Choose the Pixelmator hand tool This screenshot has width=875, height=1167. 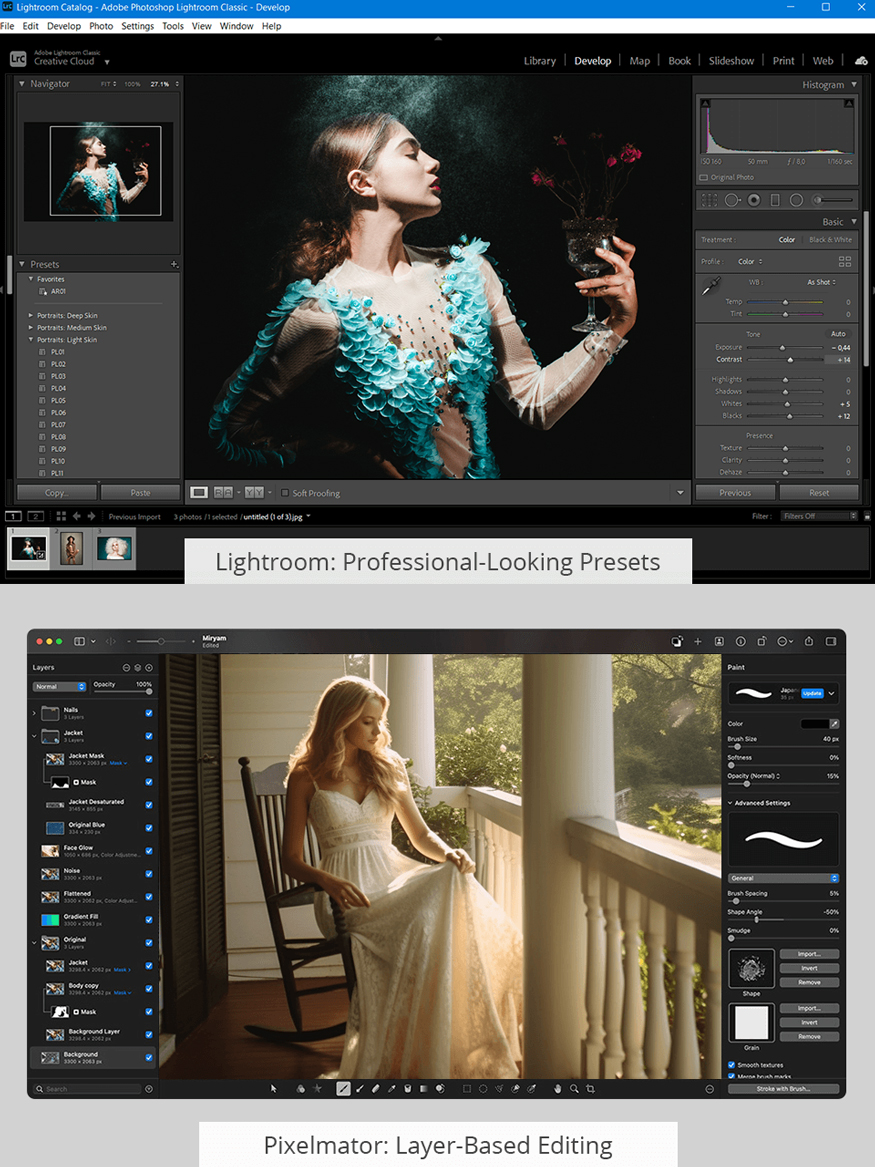[558, 1088]
